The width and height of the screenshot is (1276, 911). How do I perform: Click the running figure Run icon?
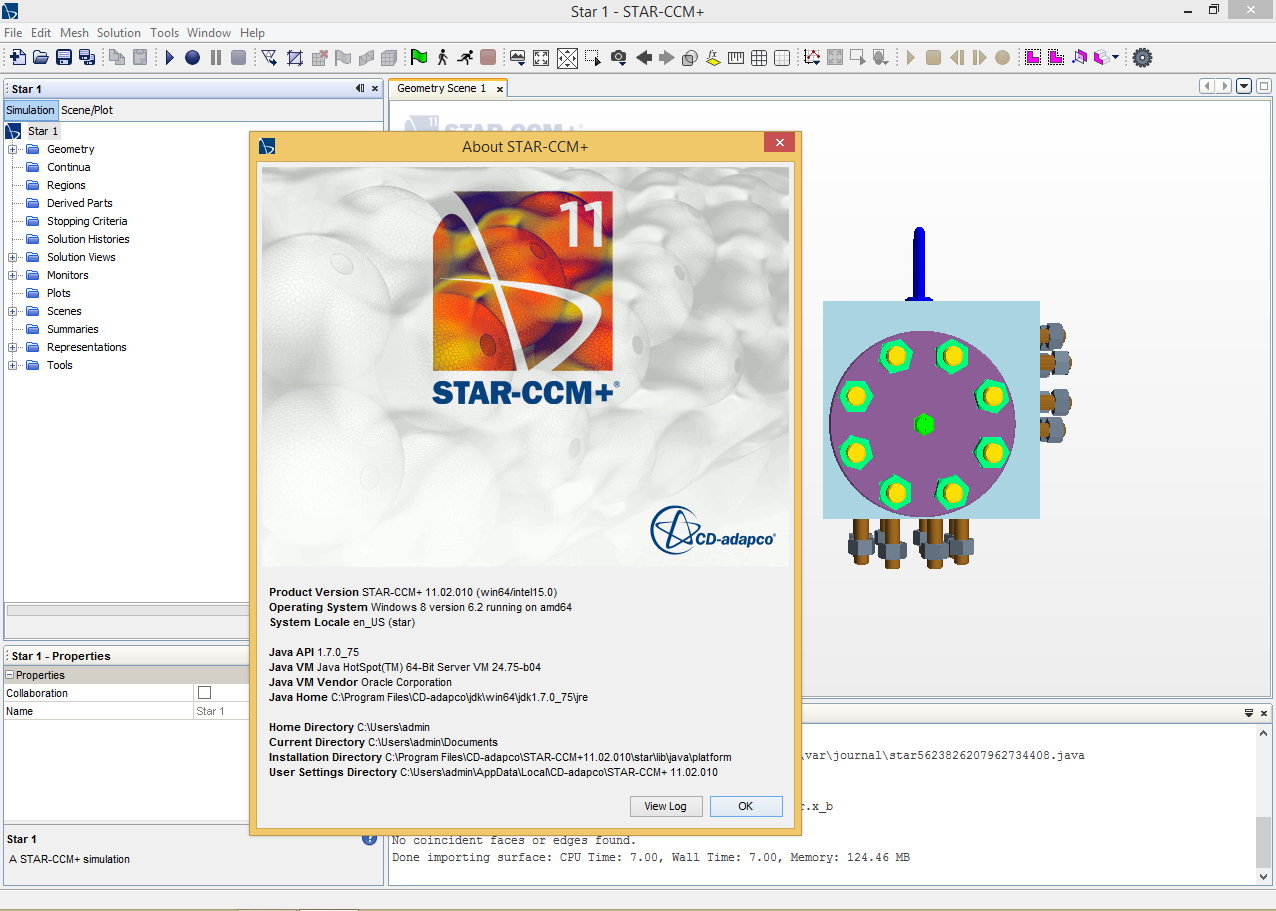click(465, 58)
